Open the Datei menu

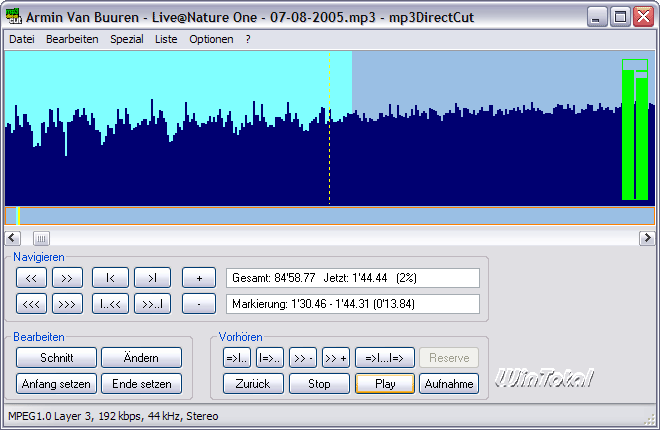pyautogui.click(x=21, y=39)
